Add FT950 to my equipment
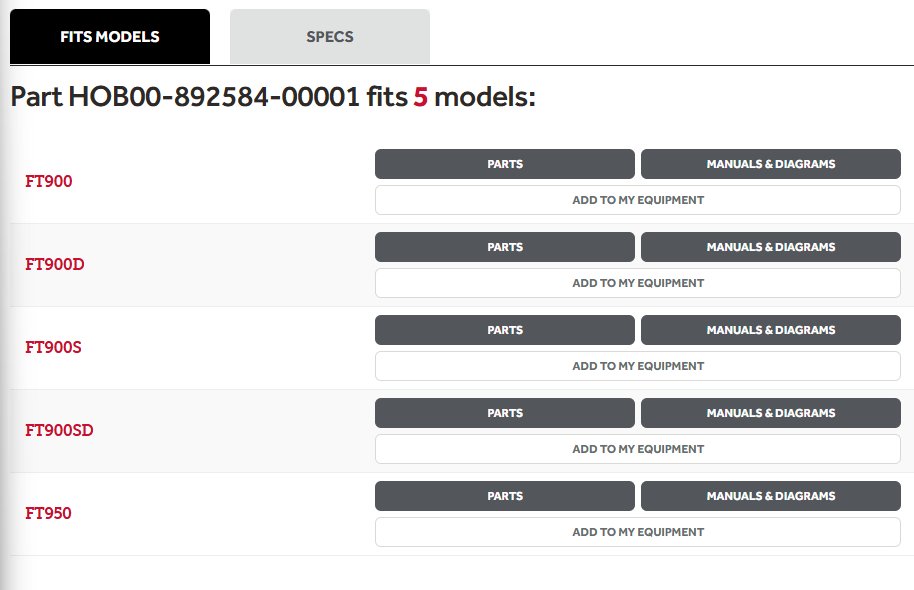This screenshot has height=590, width=914. point(637,532)
